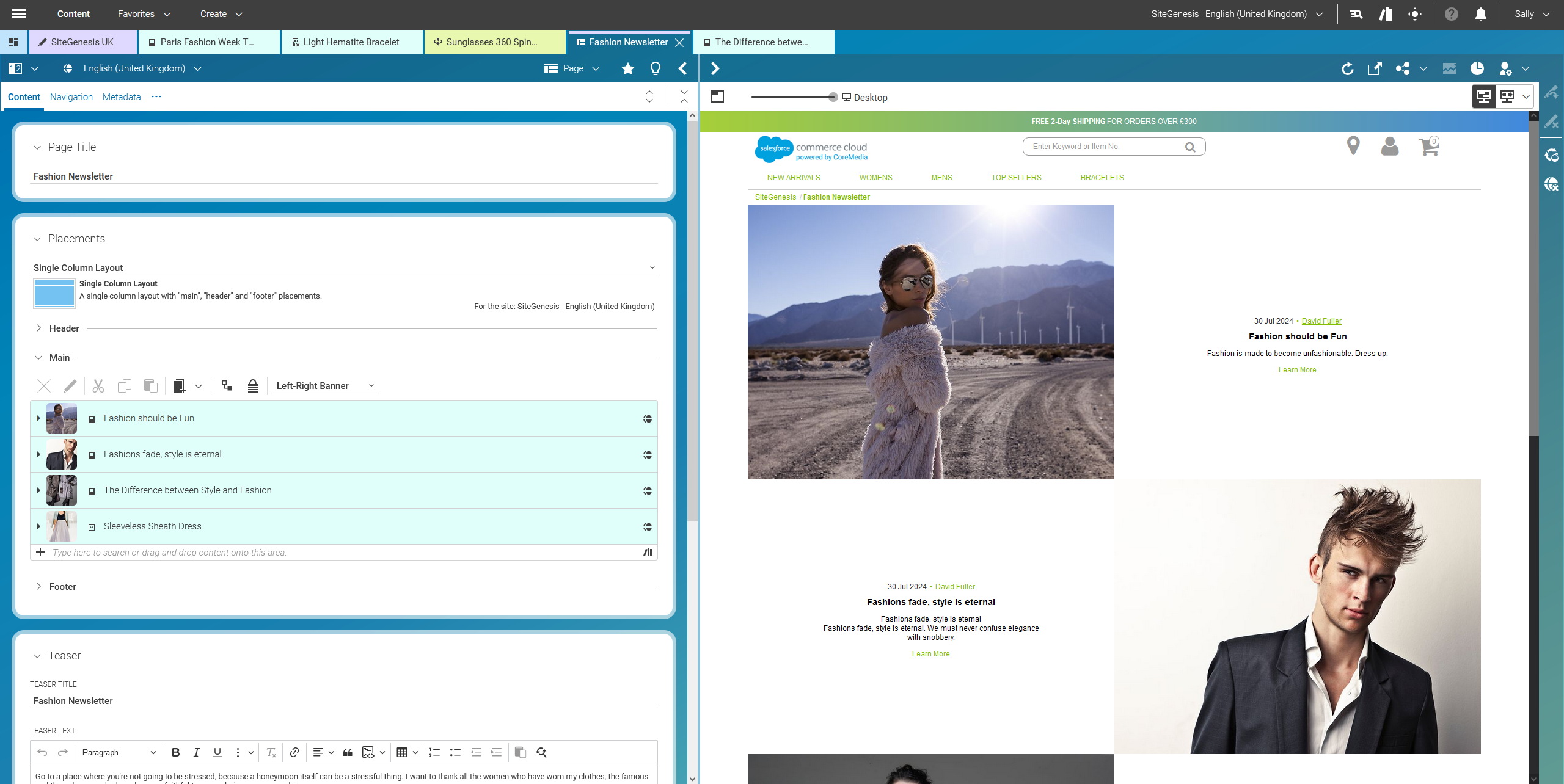Switch preview to side-by-side comparison mode
The height and width of the screenshot is (784, 1564).
[1507, 96]
